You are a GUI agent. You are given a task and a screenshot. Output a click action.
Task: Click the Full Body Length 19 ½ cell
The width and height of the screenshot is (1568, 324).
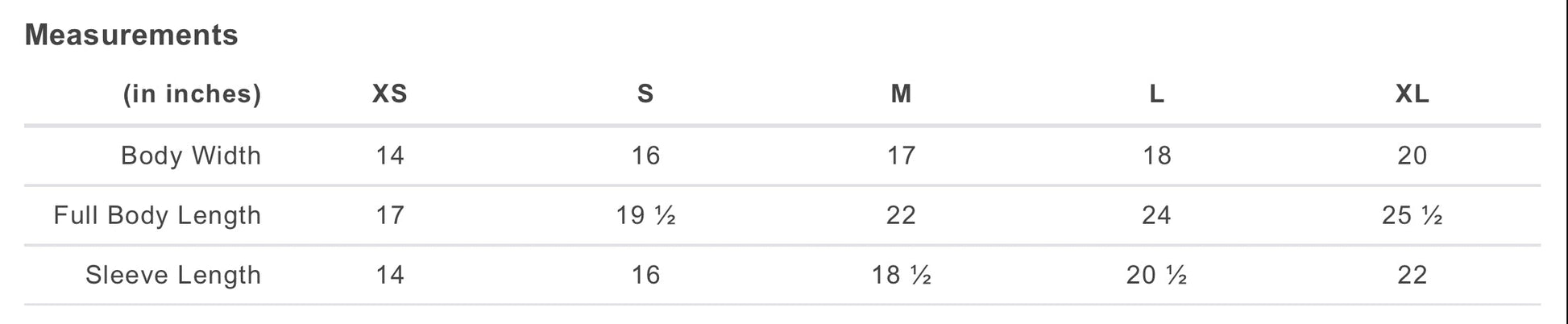pyautogui.click(x=645, y=215)
